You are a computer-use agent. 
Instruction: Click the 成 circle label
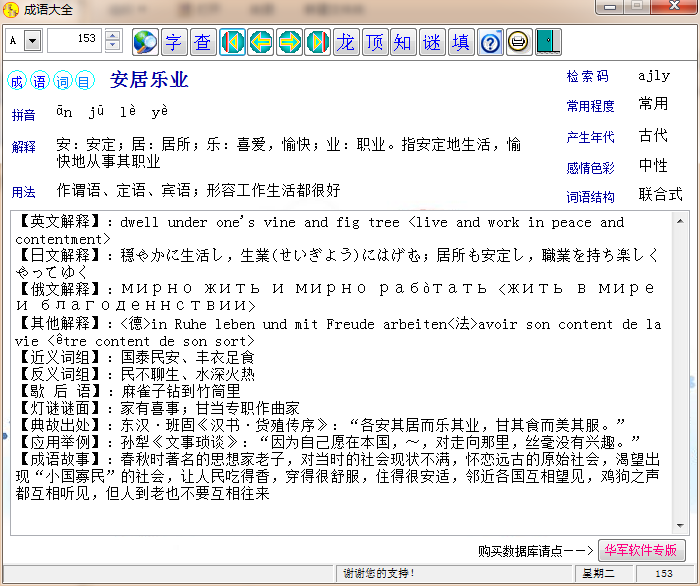[x=17, y=81]
